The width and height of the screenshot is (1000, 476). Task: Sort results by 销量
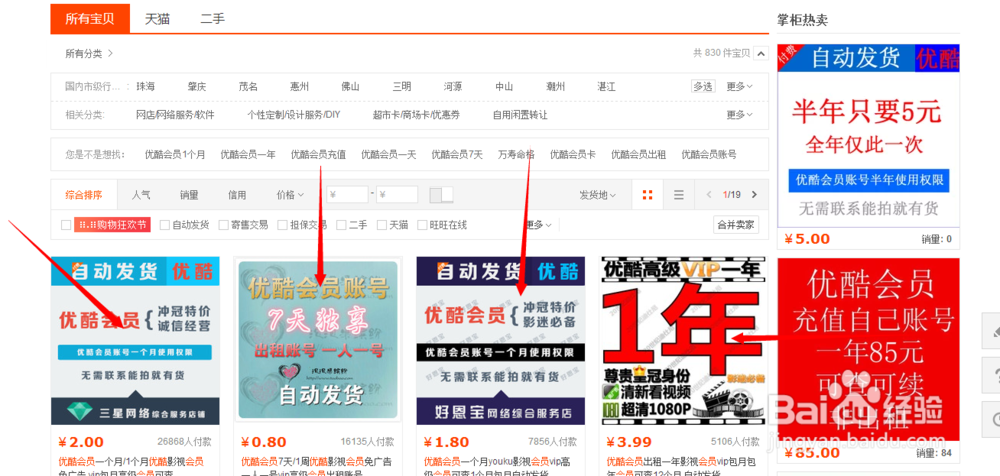(x=189, y=195)
